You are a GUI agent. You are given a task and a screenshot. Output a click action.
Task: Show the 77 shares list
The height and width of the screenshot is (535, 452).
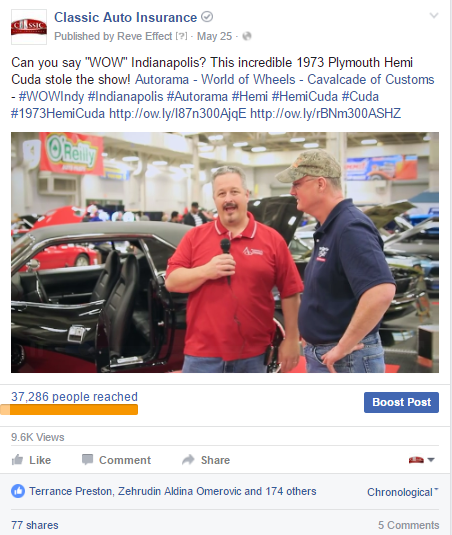tap(35, 525)
